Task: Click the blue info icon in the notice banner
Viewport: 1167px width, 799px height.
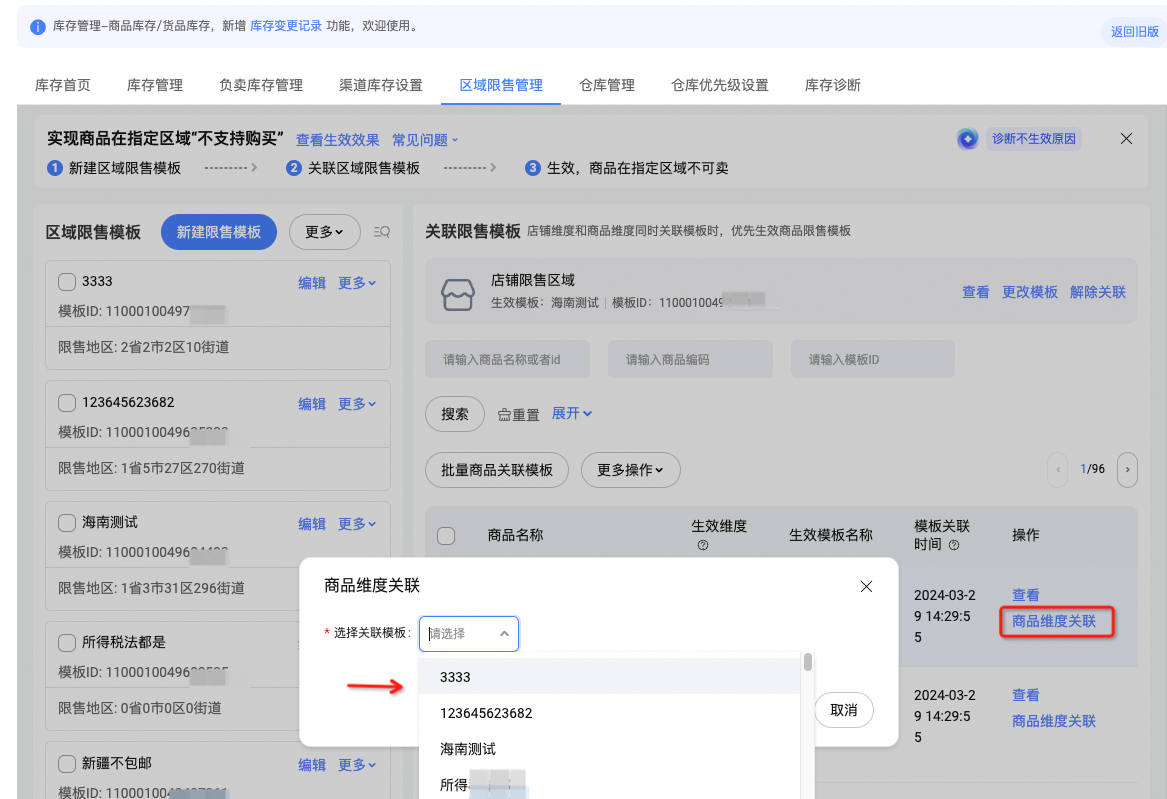Action: coord(37,27)
